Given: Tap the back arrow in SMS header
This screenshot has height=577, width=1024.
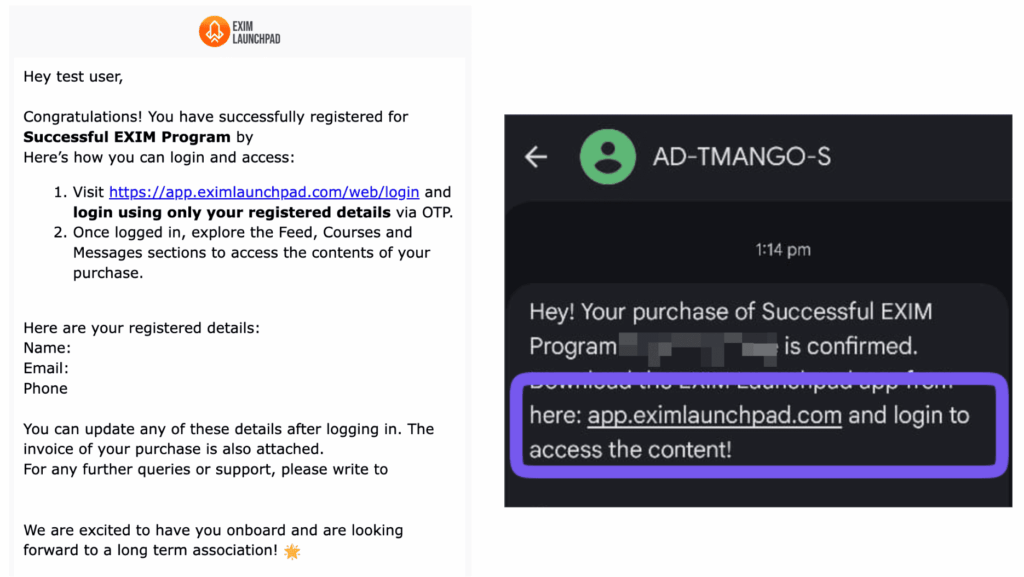Looking at the screenshot, I should tap(537, 157).
